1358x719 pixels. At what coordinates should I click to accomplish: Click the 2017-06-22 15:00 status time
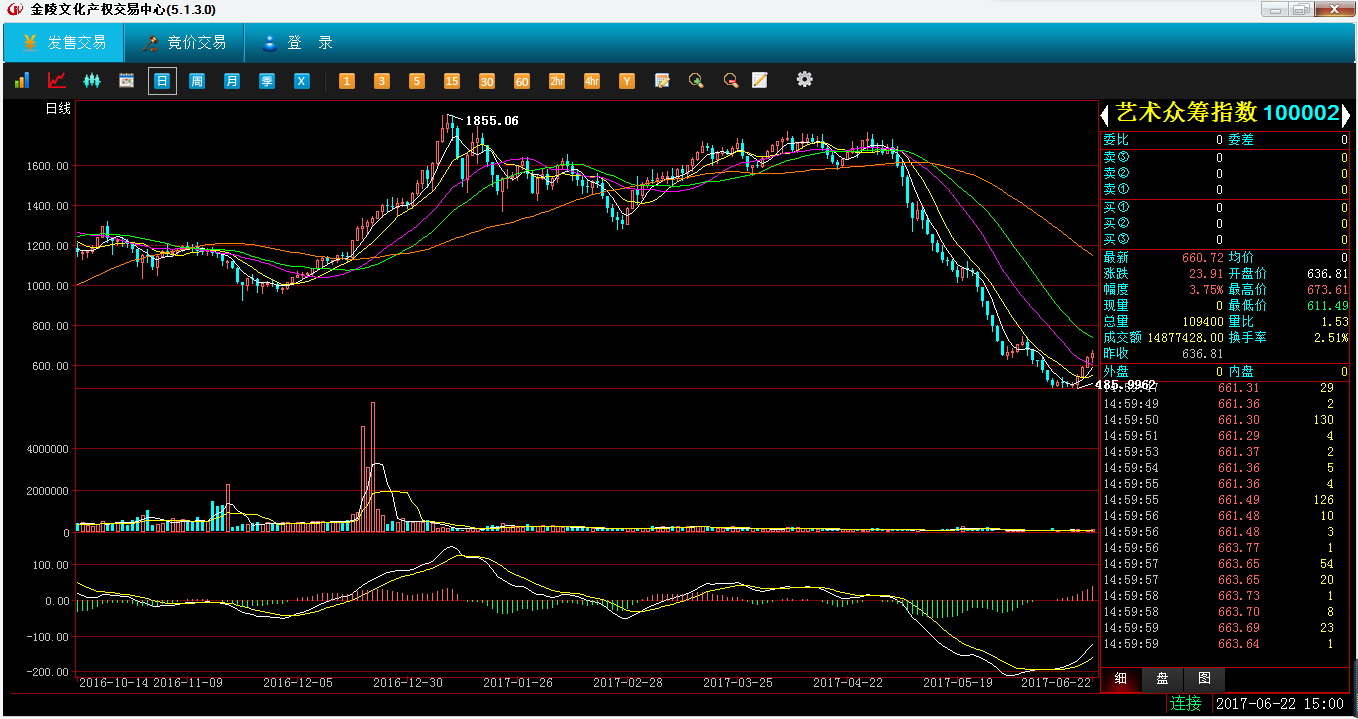[x=1281, y=704]
